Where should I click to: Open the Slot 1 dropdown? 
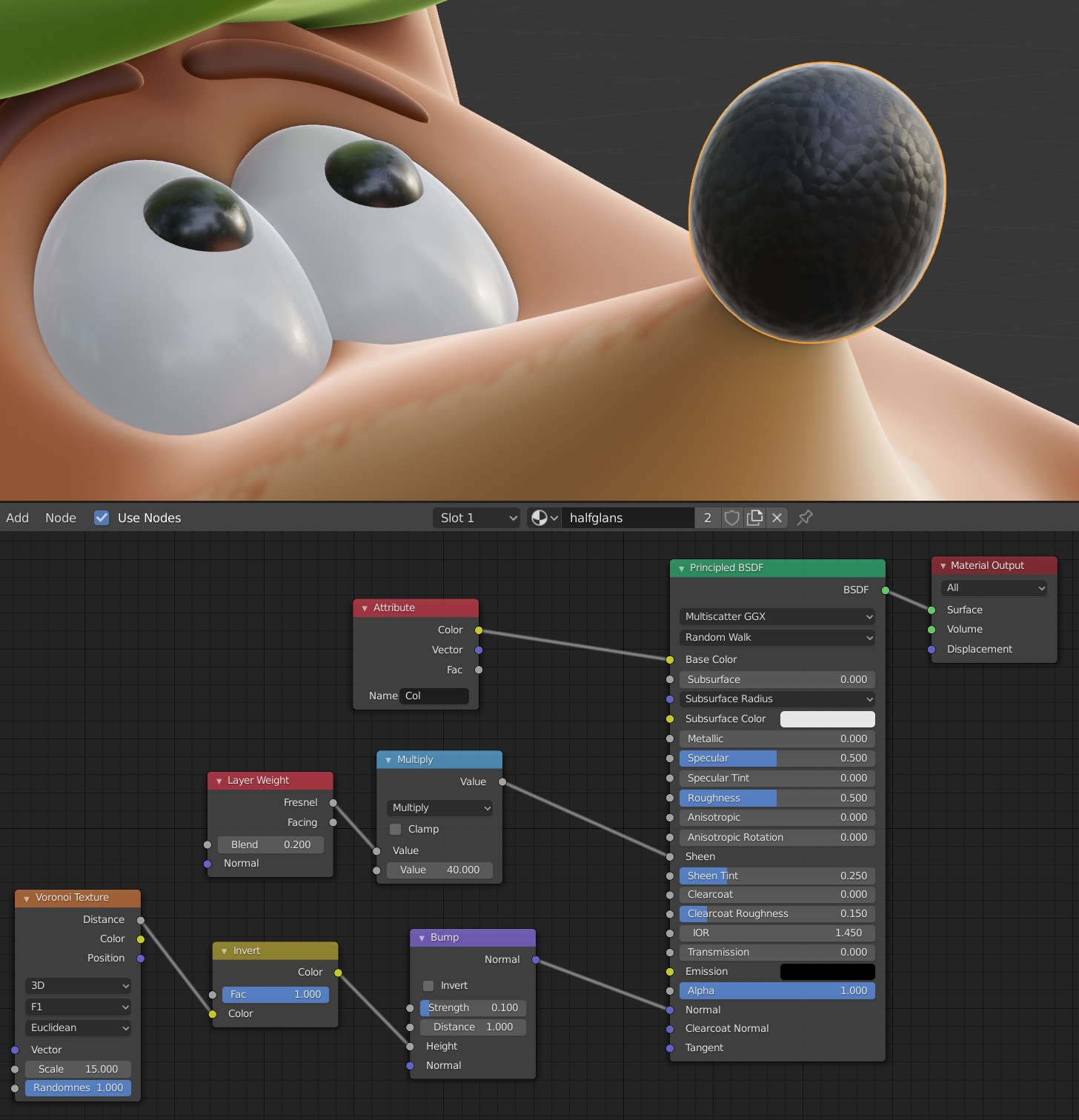[476, 517]
